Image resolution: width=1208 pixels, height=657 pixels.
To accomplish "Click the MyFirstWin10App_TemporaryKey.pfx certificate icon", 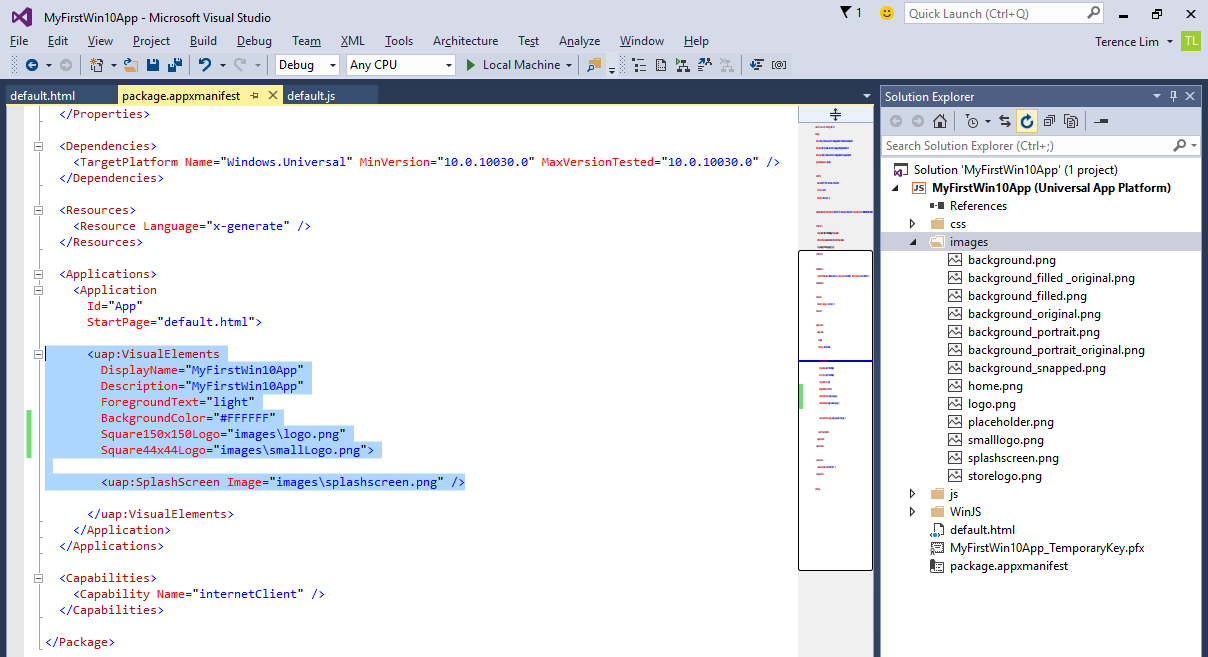I will point(937,548).
